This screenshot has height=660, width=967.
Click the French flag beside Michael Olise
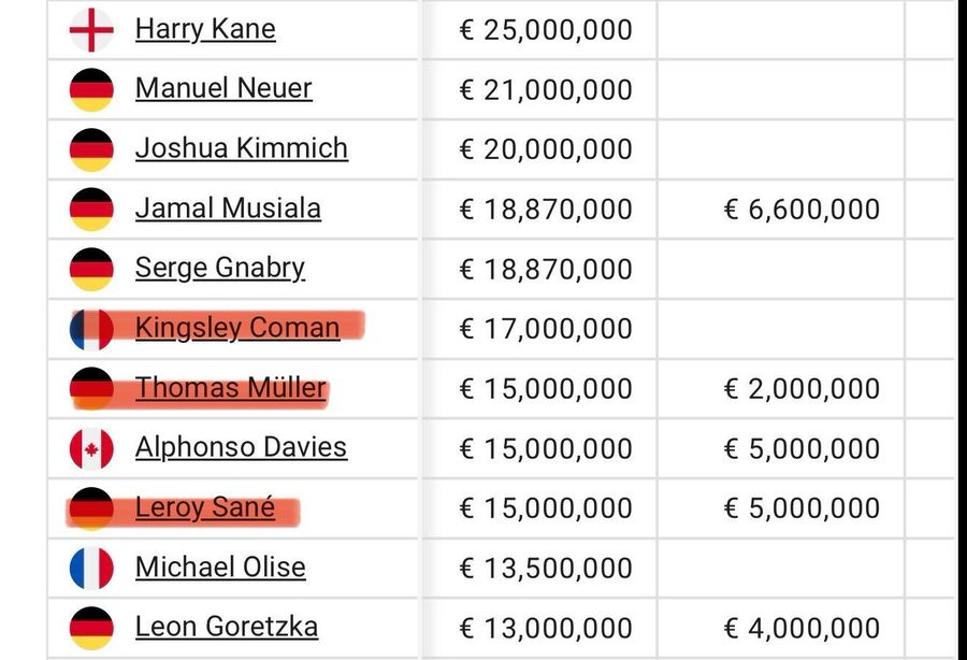[91, 568]
